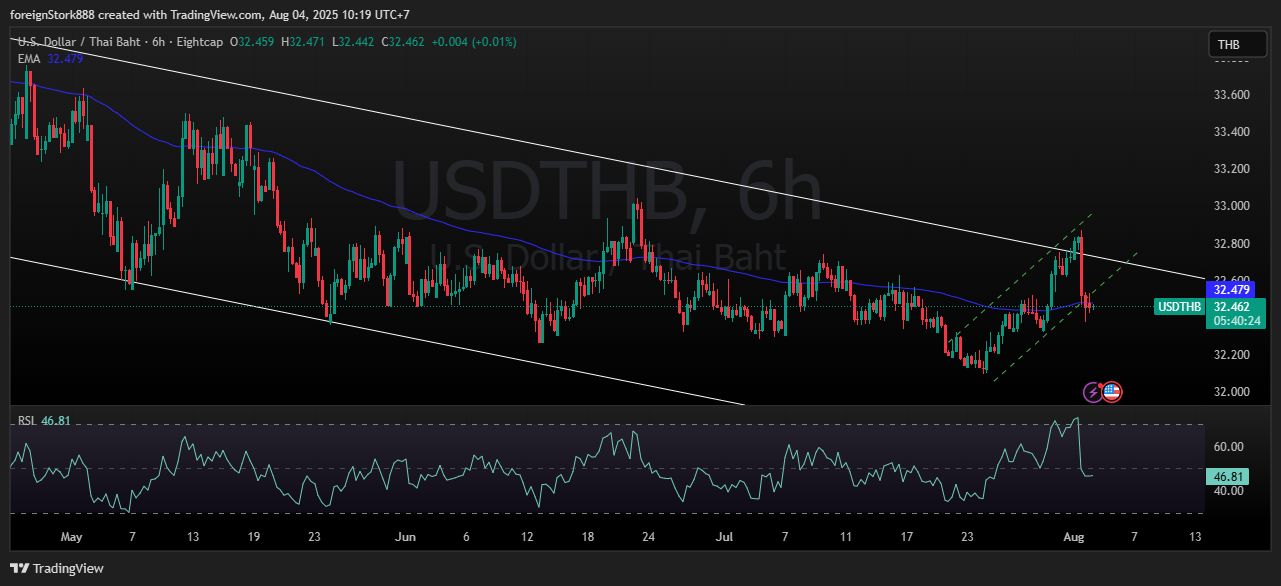Click the 19 date label on the time axis
1281x586 pixels.
[x=254, y=537]
